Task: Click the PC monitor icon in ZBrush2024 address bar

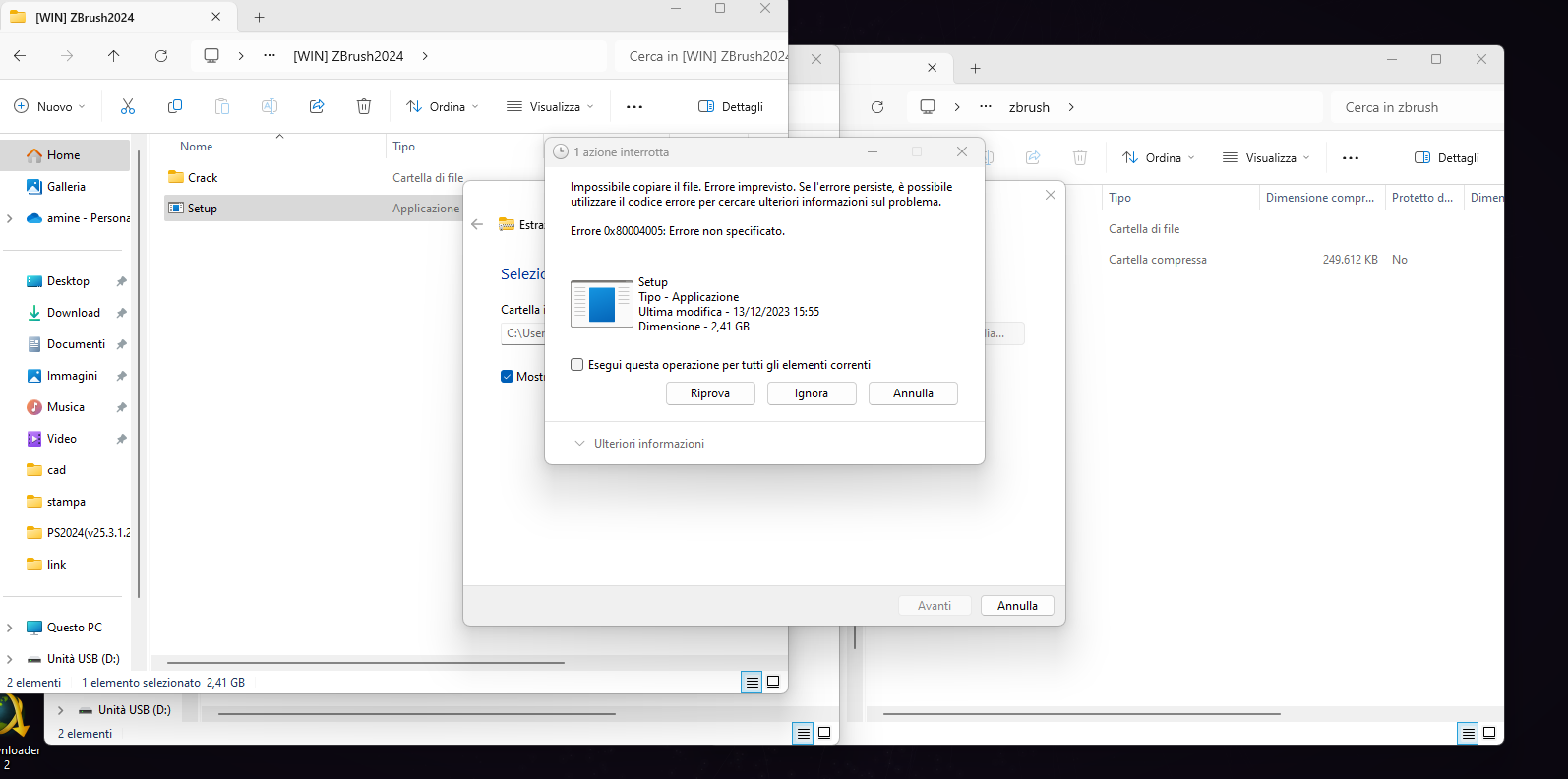Action: [x=211, y=56]
